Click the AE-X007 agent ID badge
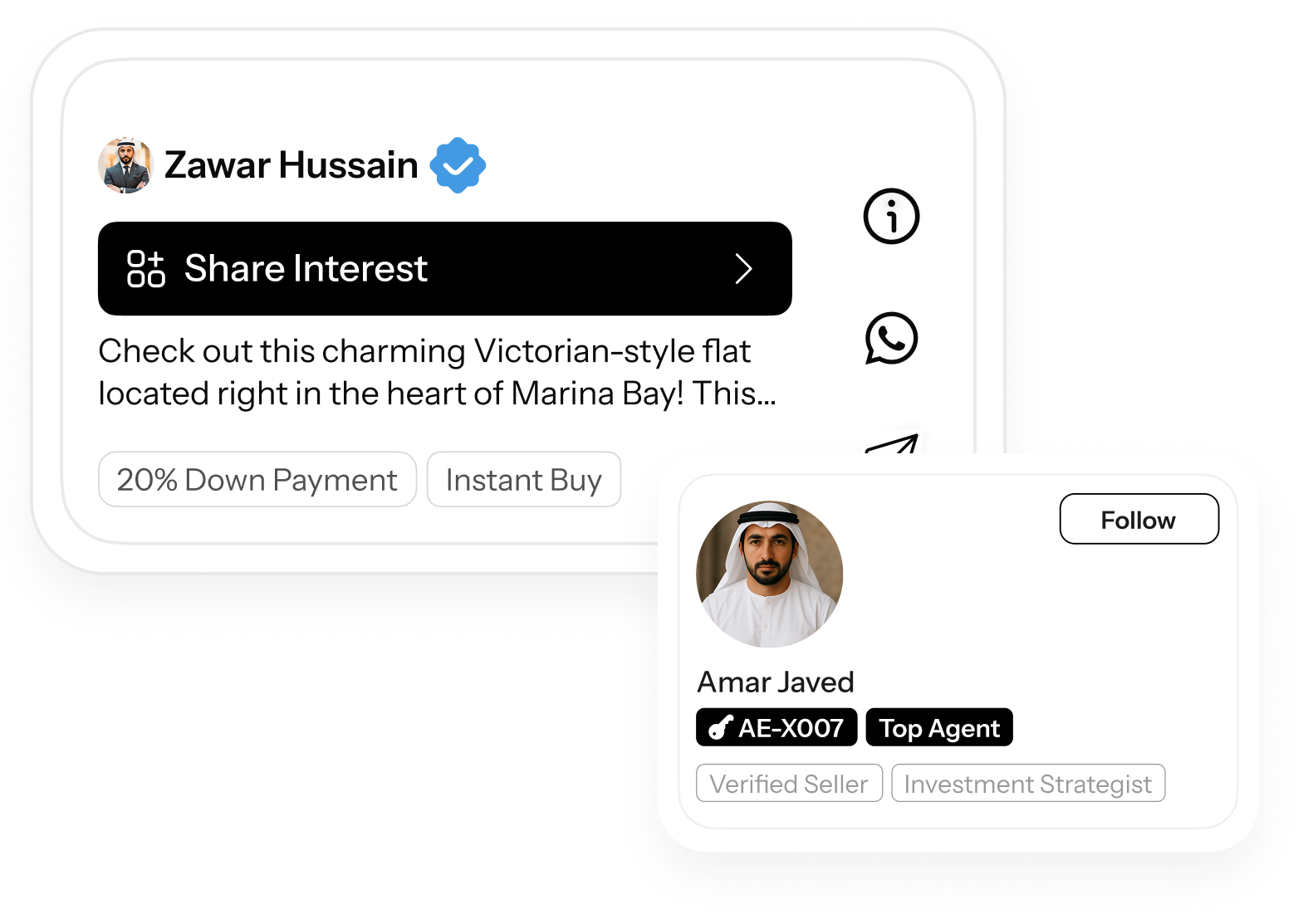This screenshot has height=924, width=1308. tap(776, 727)
